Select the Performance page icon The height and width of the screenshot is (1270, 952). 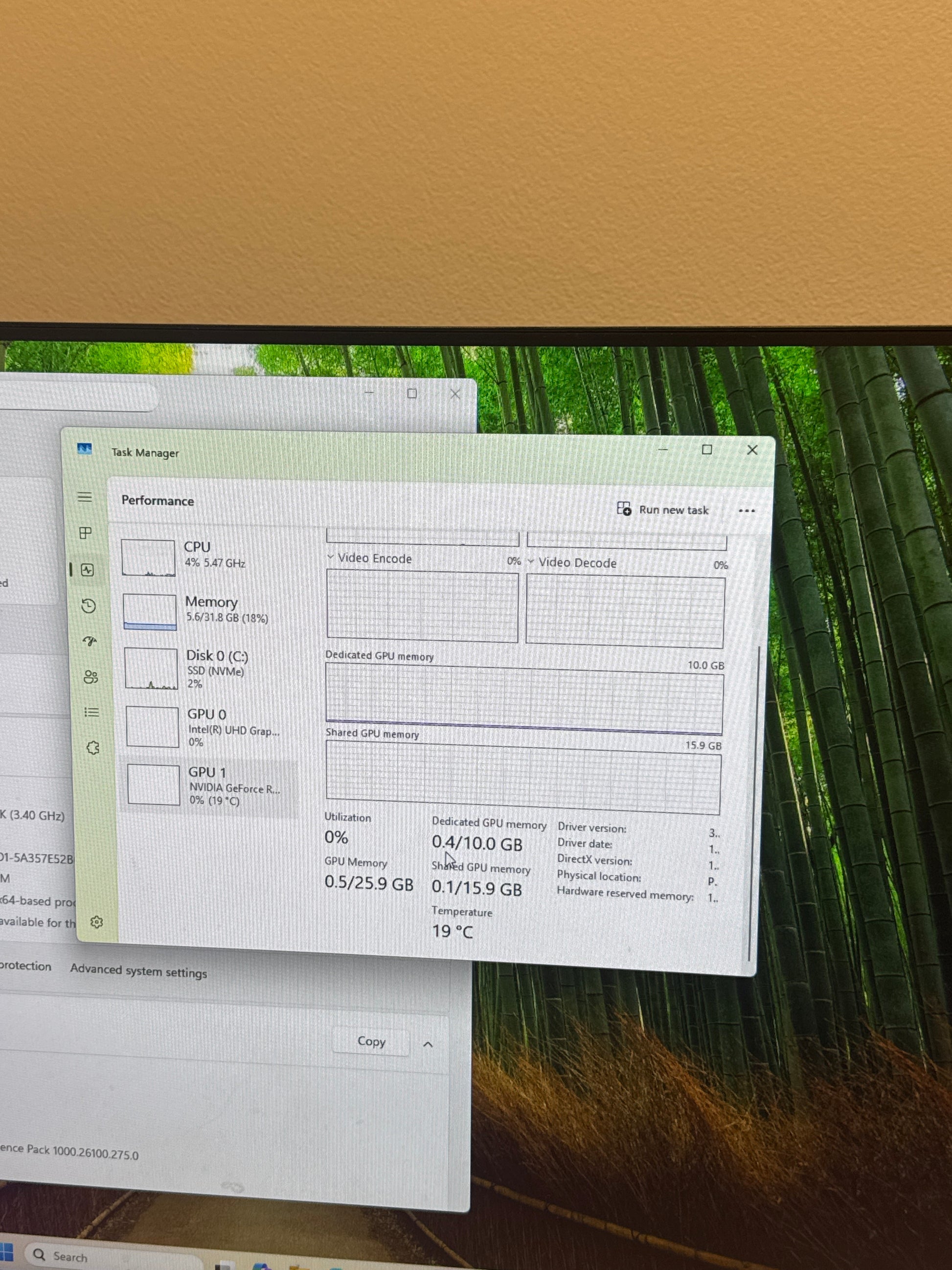coord(87,570)
